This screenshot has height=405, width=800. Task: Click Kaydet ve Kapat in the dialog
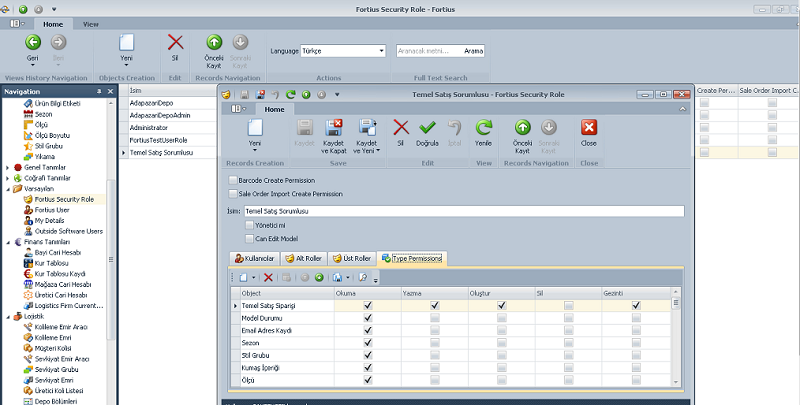(334, 128)
